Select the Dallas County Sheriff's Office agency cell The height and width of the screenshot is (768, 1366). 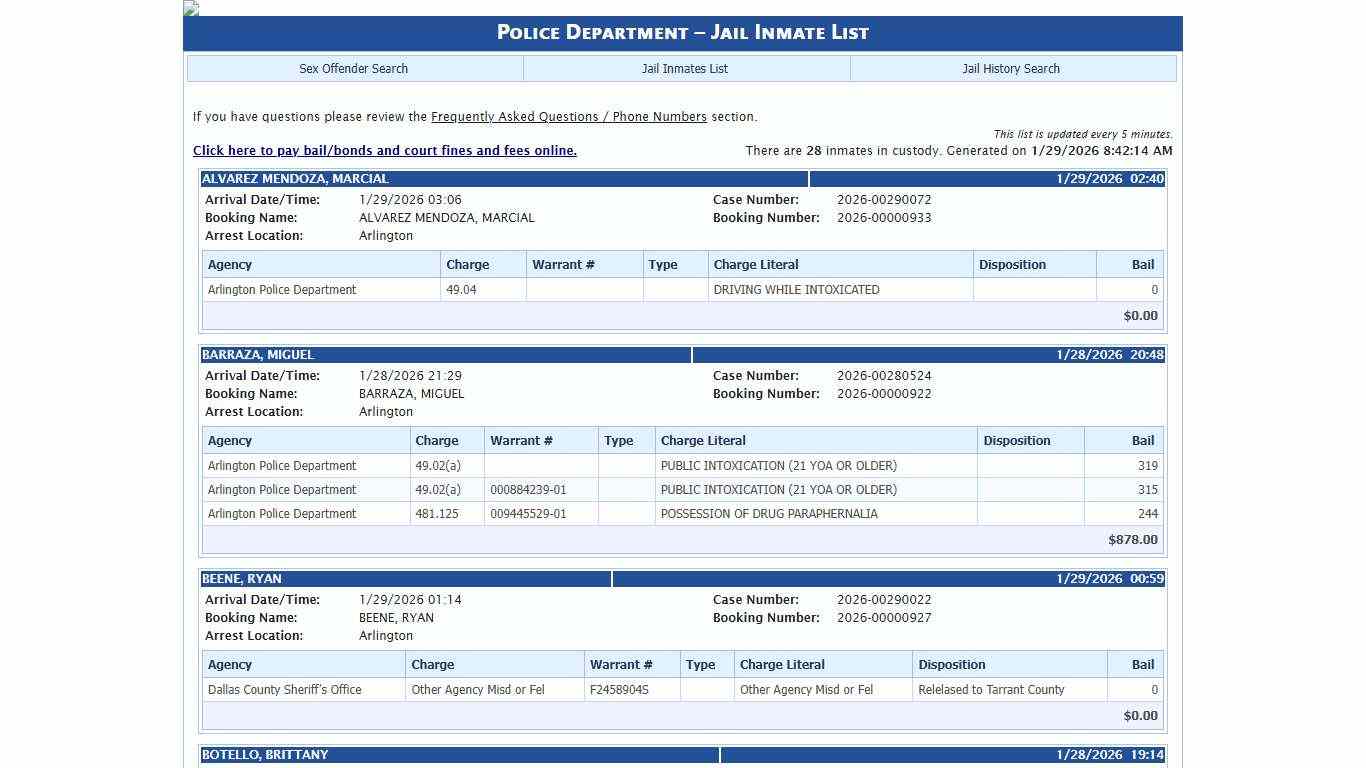285,690
